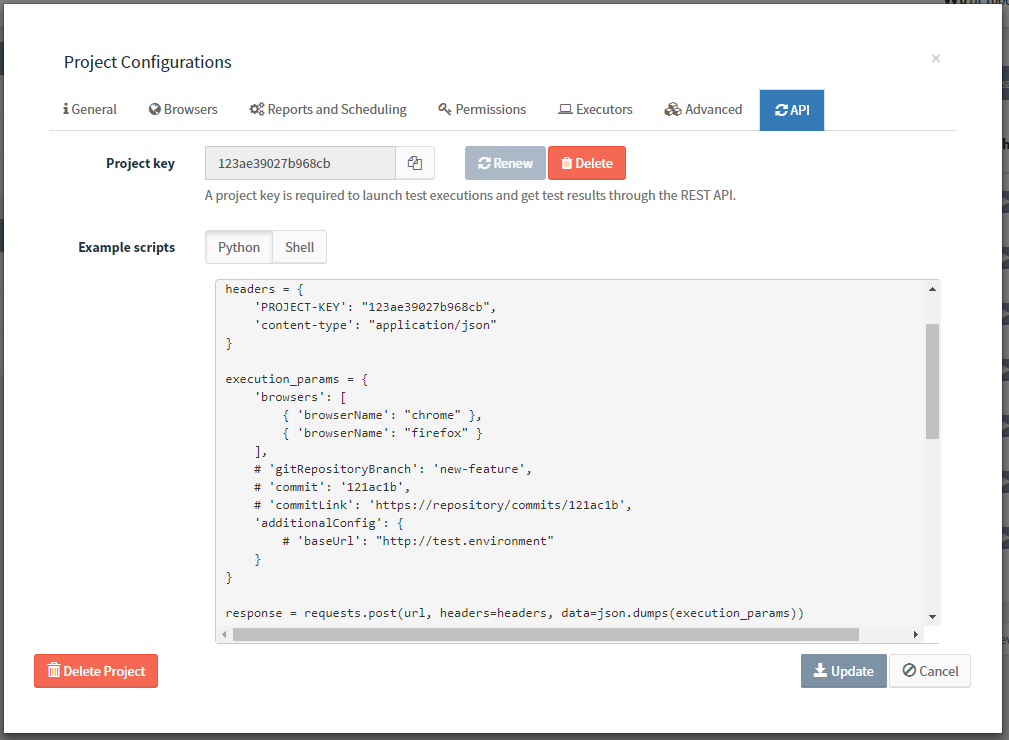Copy project key with clipboard icon
Screen dimensions: 1009x740
point(415,163)
